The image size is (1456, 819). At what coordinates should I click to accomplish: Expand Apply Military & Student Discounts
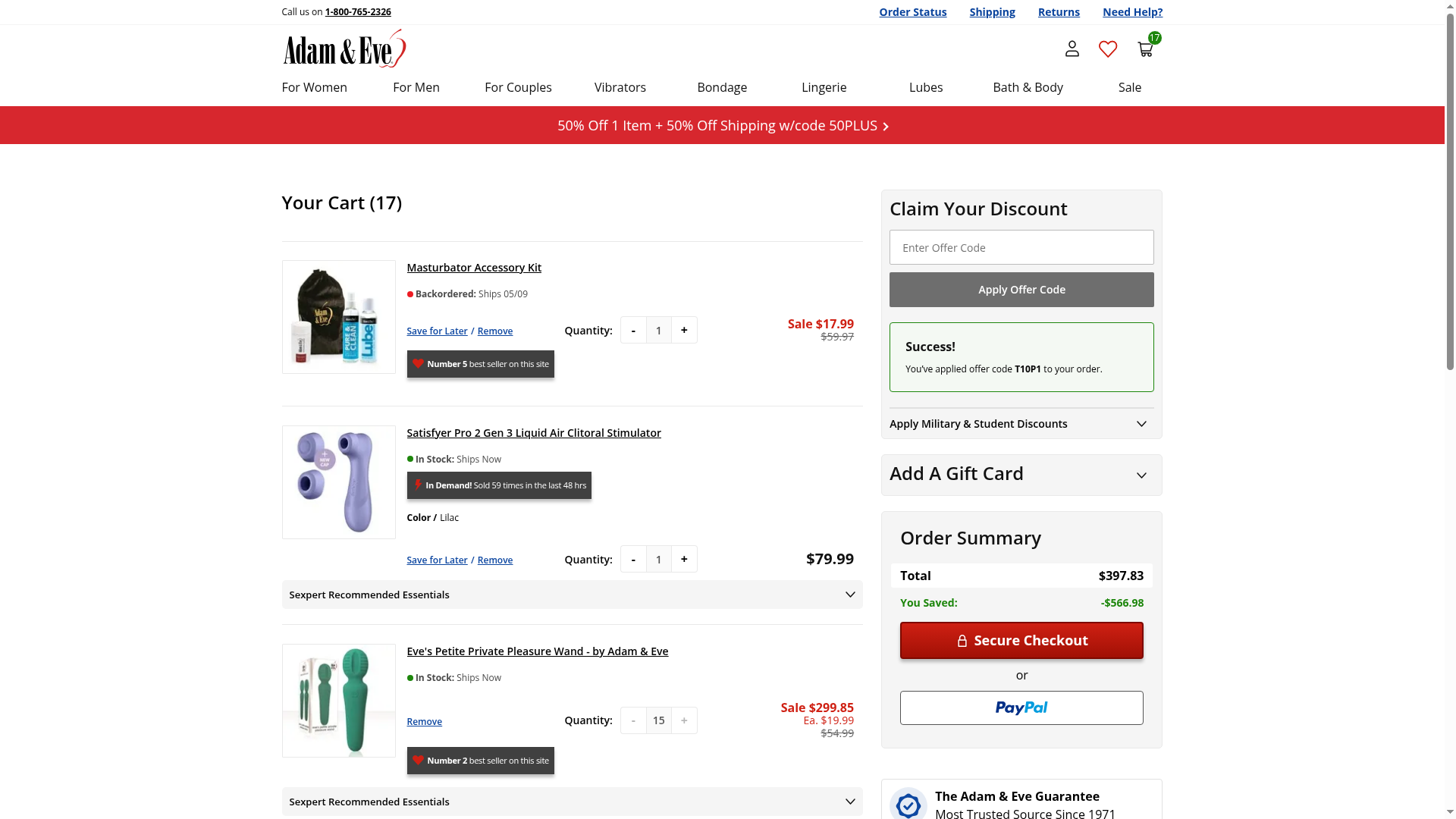coord(1021,424)
